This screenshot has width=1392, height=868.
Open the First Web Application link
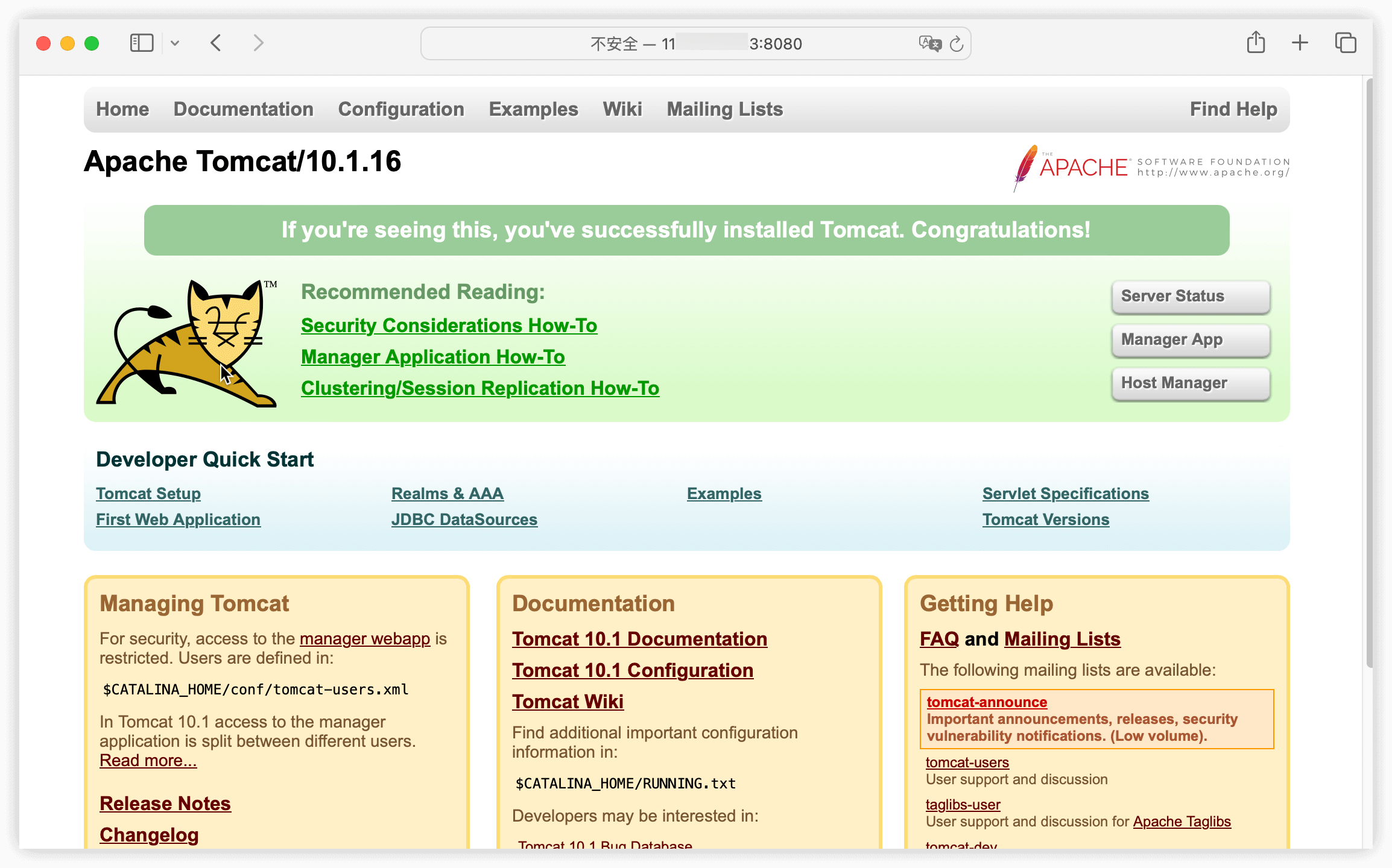179,520
